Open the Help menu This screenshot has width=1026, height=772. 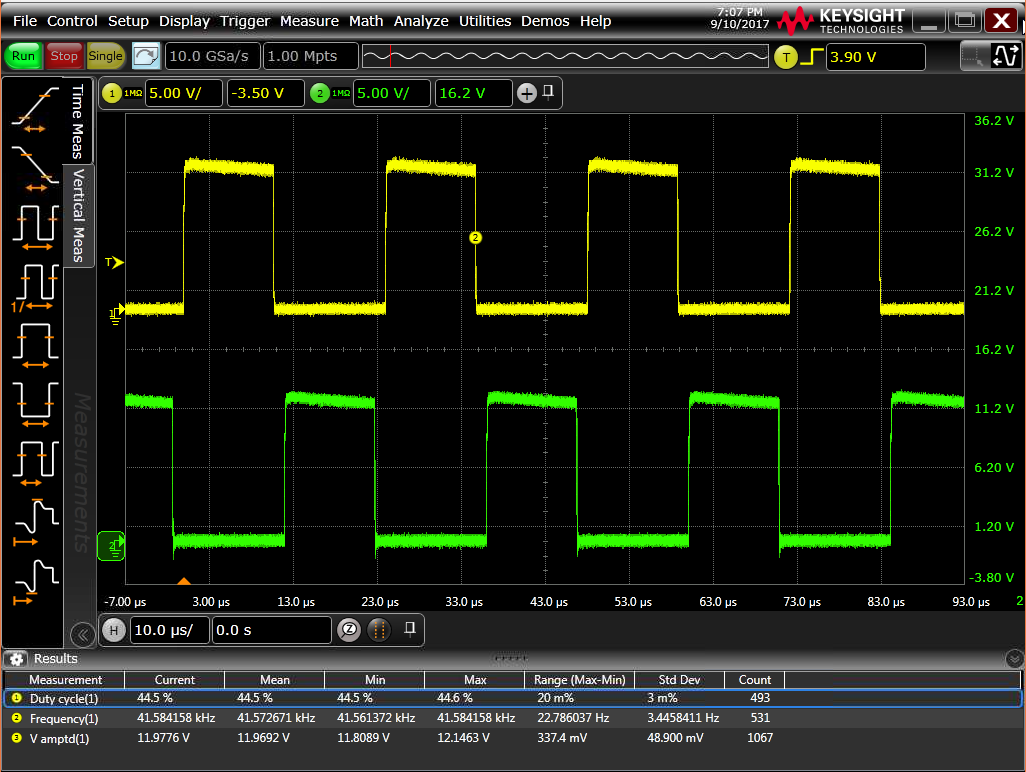595,21
